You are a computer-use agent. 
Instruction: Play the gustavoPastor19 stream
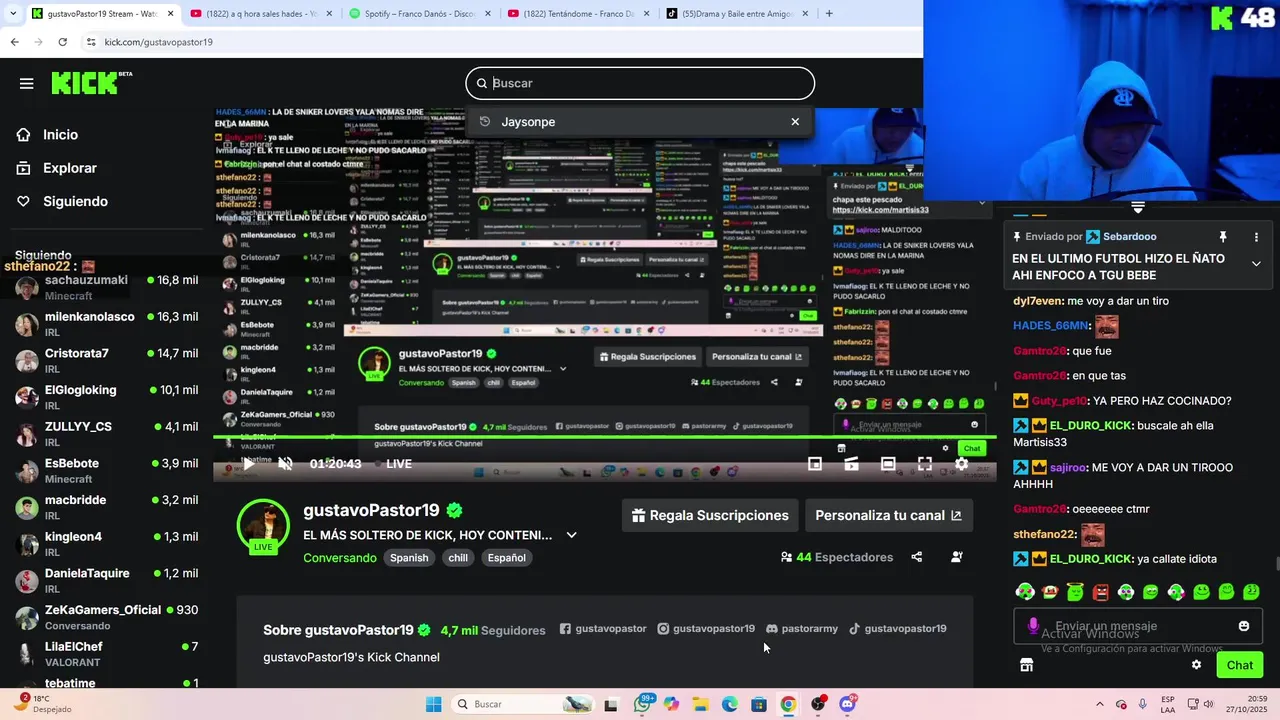point(249,464)
